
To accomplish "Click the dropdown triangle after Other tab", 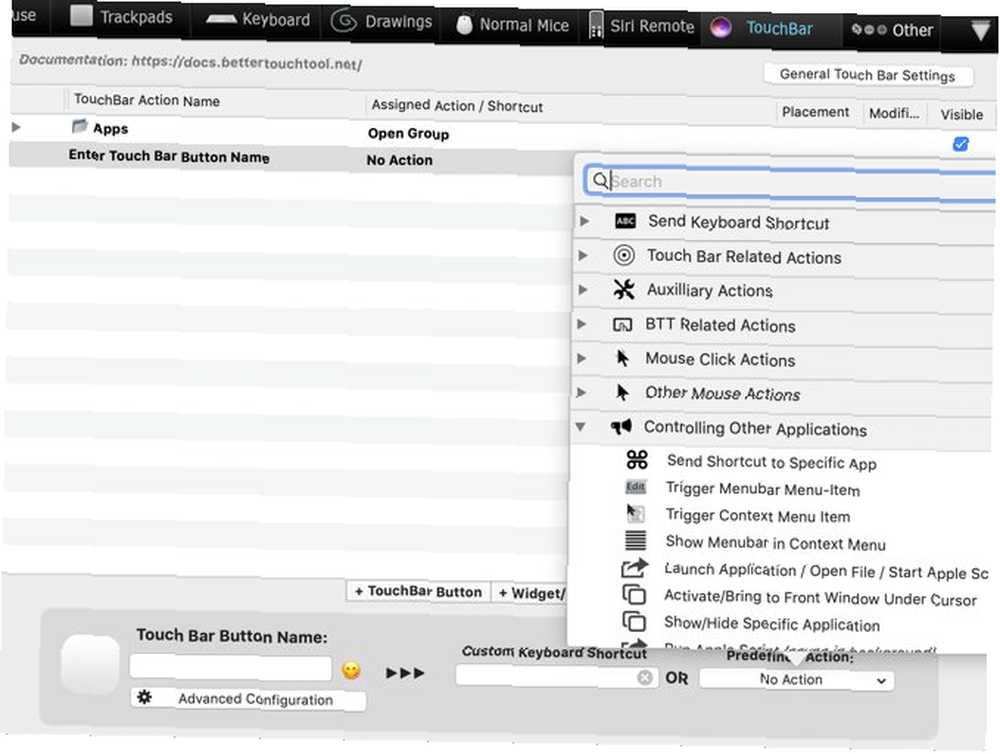I will pyautogui.click(x=981, y=30).
